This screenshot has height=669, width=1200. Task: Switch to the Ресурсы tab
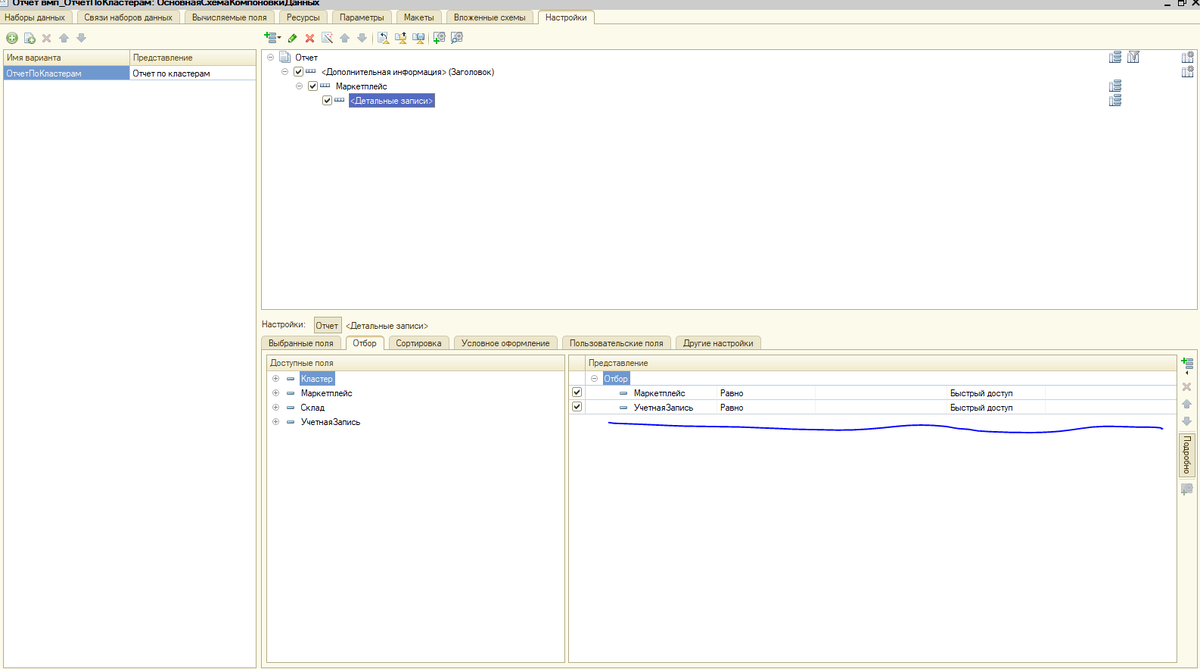[x=302, y=18]
